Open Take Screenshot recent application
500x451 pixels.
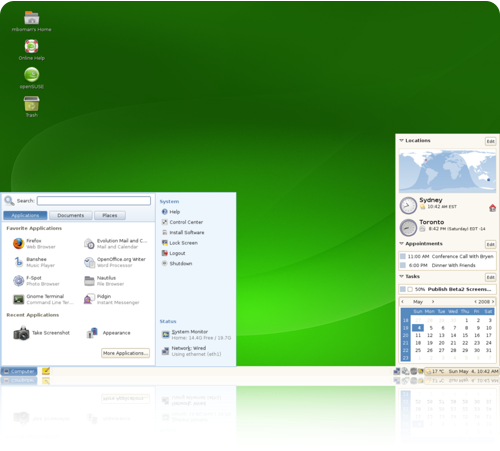[41, 333]
